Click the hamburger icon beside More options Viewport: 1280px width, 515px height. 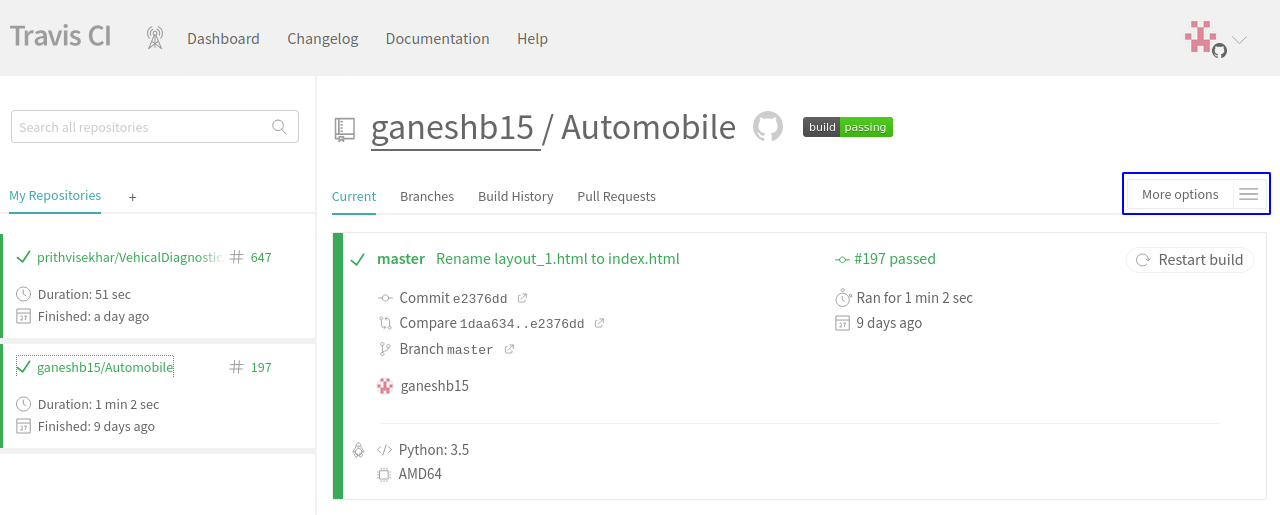pyautogui.click(x=1248, y=194)
